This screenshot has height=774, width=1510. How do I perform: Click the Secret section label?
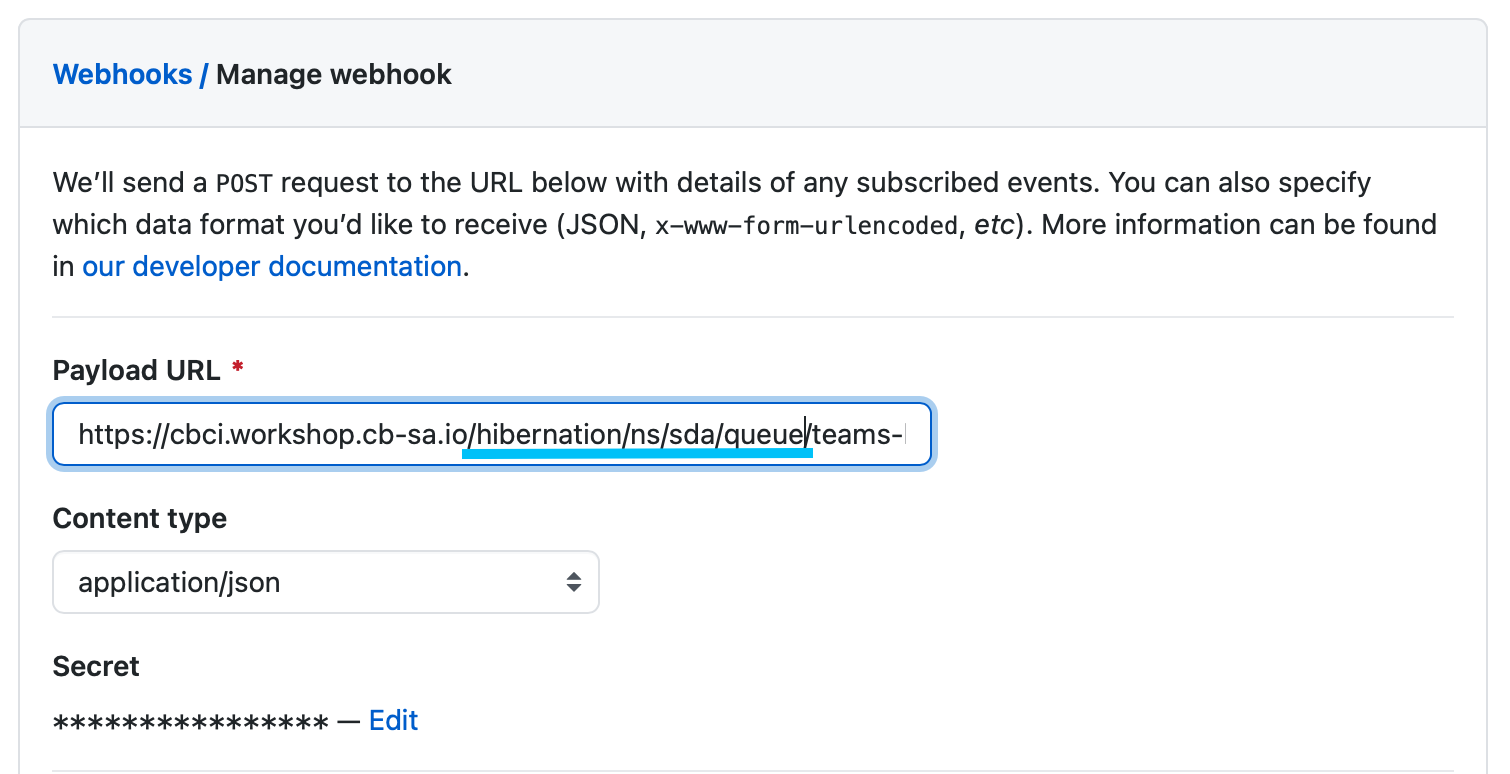[x=95, y=666]
